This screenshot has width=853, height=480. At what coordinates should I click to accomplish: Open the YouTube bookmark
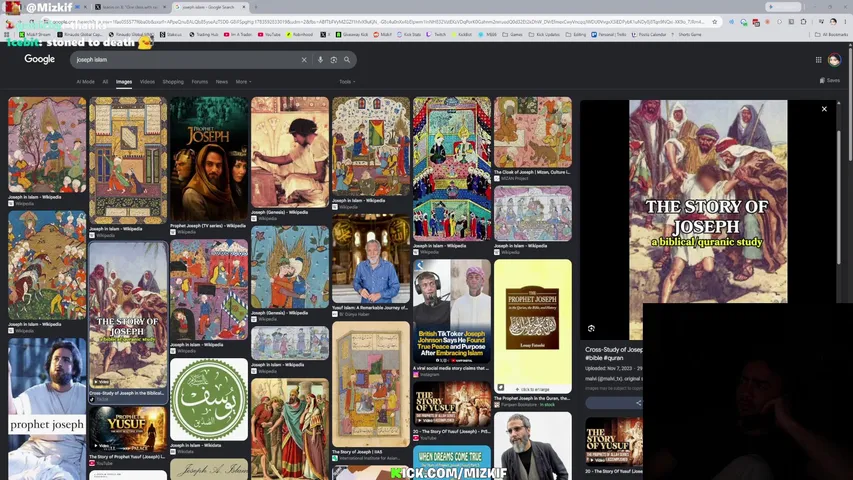point(269,34)
